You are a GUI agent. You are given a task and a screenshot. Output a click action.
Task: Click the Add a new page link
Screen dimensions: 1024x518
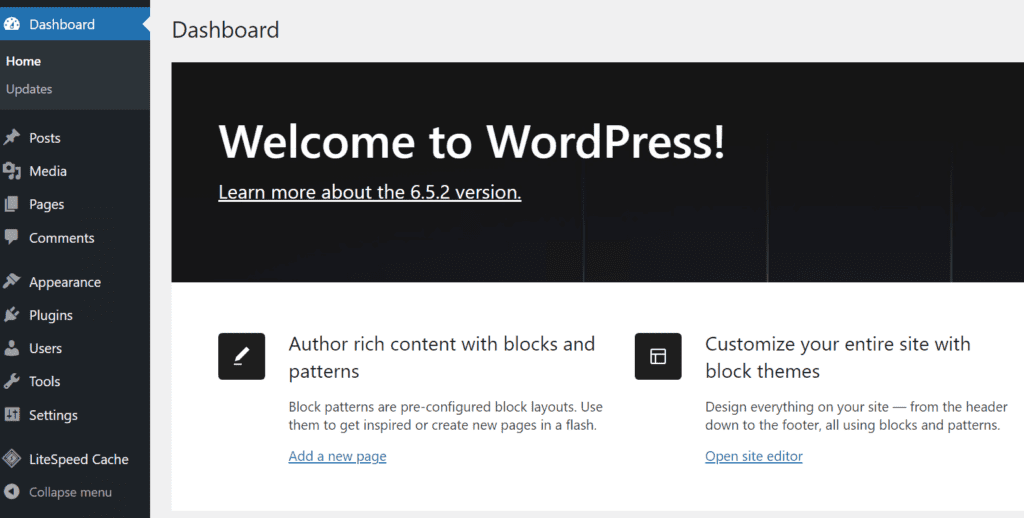click(x=338, y=456)
